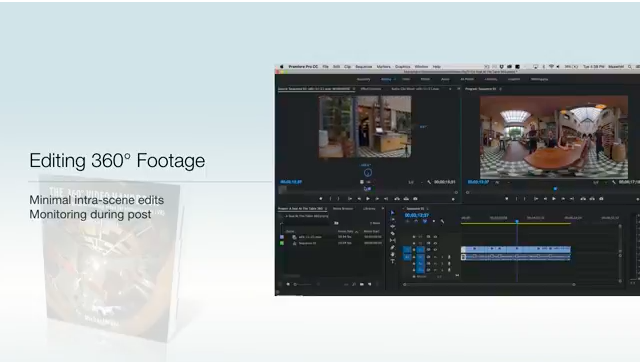Click the timeline timecode field
Image resolution: width=640 pixels, height=364 pixels.
(417, 215)
